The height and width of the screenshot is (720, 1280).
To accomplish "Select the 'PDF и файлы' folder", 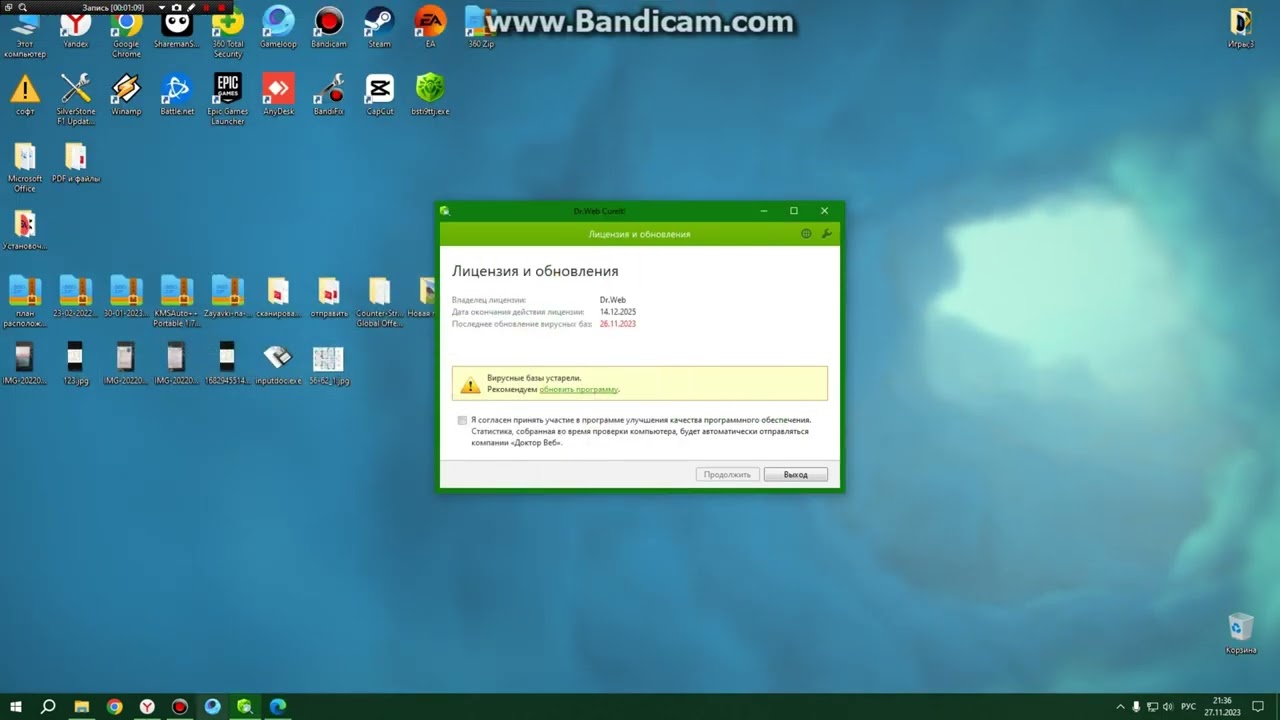I will [x=76, y=161].
